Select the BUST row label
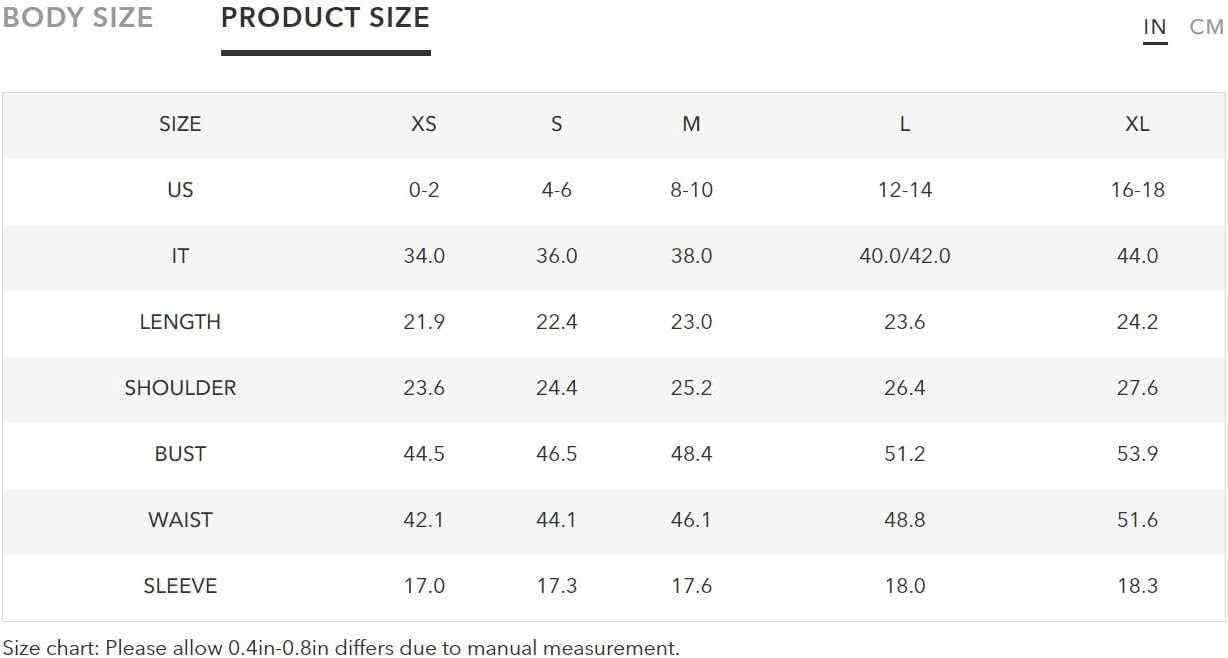Screen dimensions: 1228x658 pyautogui.click(x=180, y=454)
